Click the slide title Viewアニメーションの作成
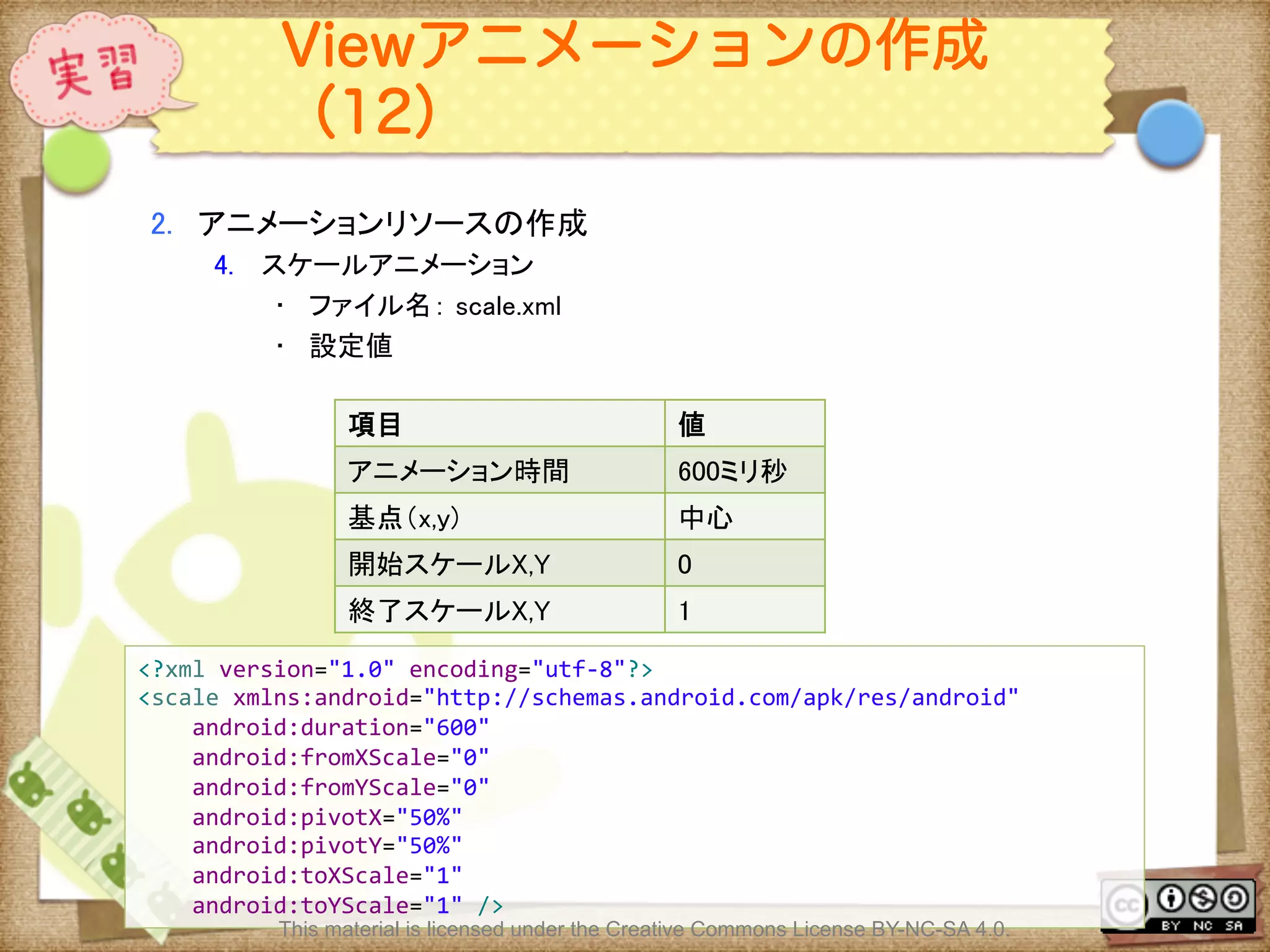Screen dimensions: 1270x952 coord(633,46)
